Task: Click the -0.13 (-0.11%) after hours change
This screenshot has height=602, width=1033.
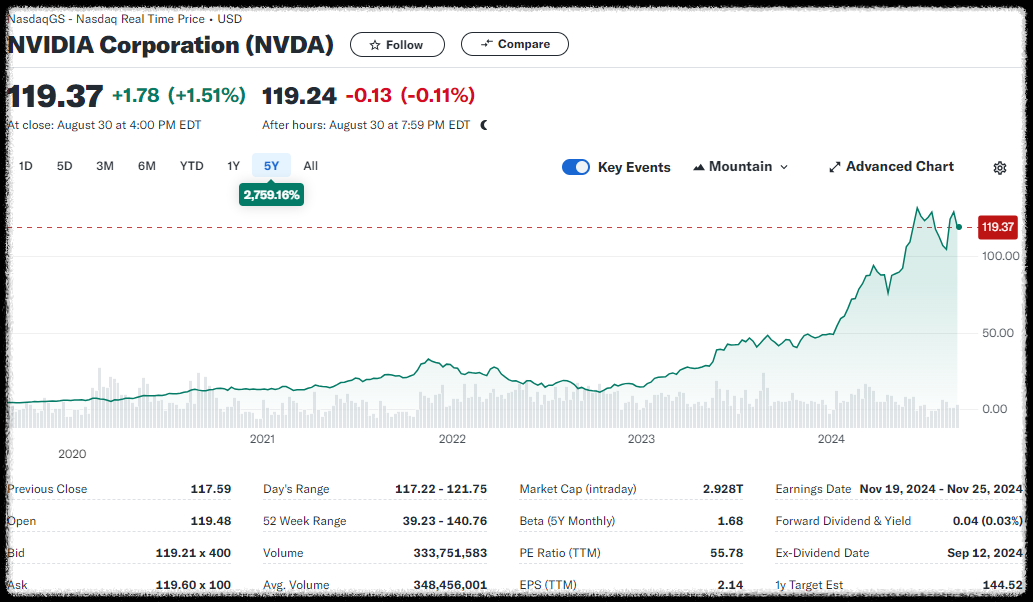Action: coord(410,96)
